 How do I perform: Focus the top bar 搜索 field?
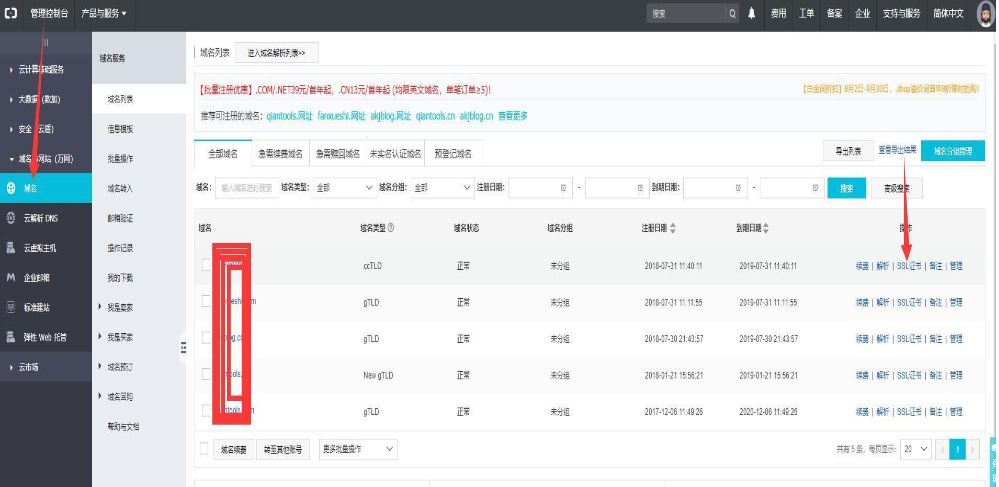click(x=686, y=13)
